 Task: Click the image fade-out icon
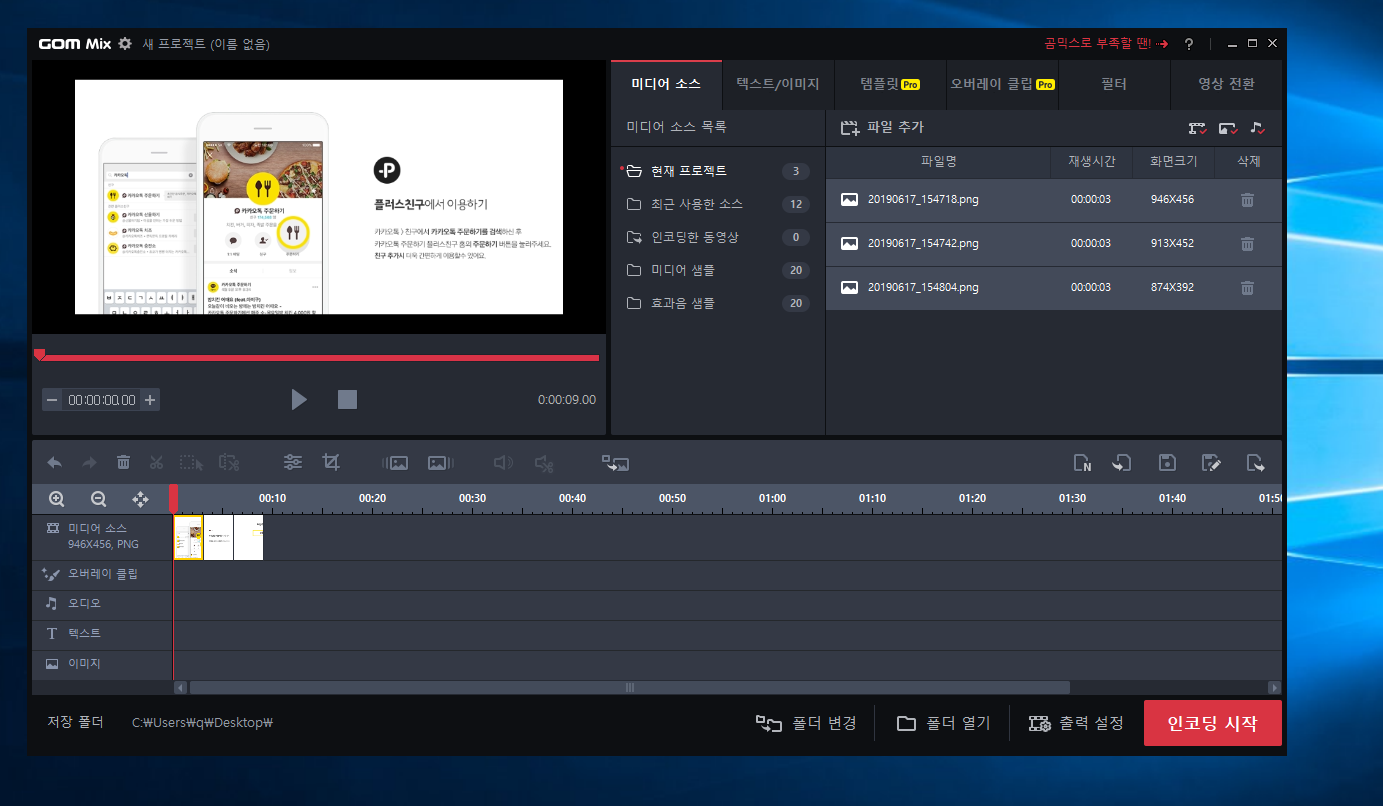tap(441, 463)
